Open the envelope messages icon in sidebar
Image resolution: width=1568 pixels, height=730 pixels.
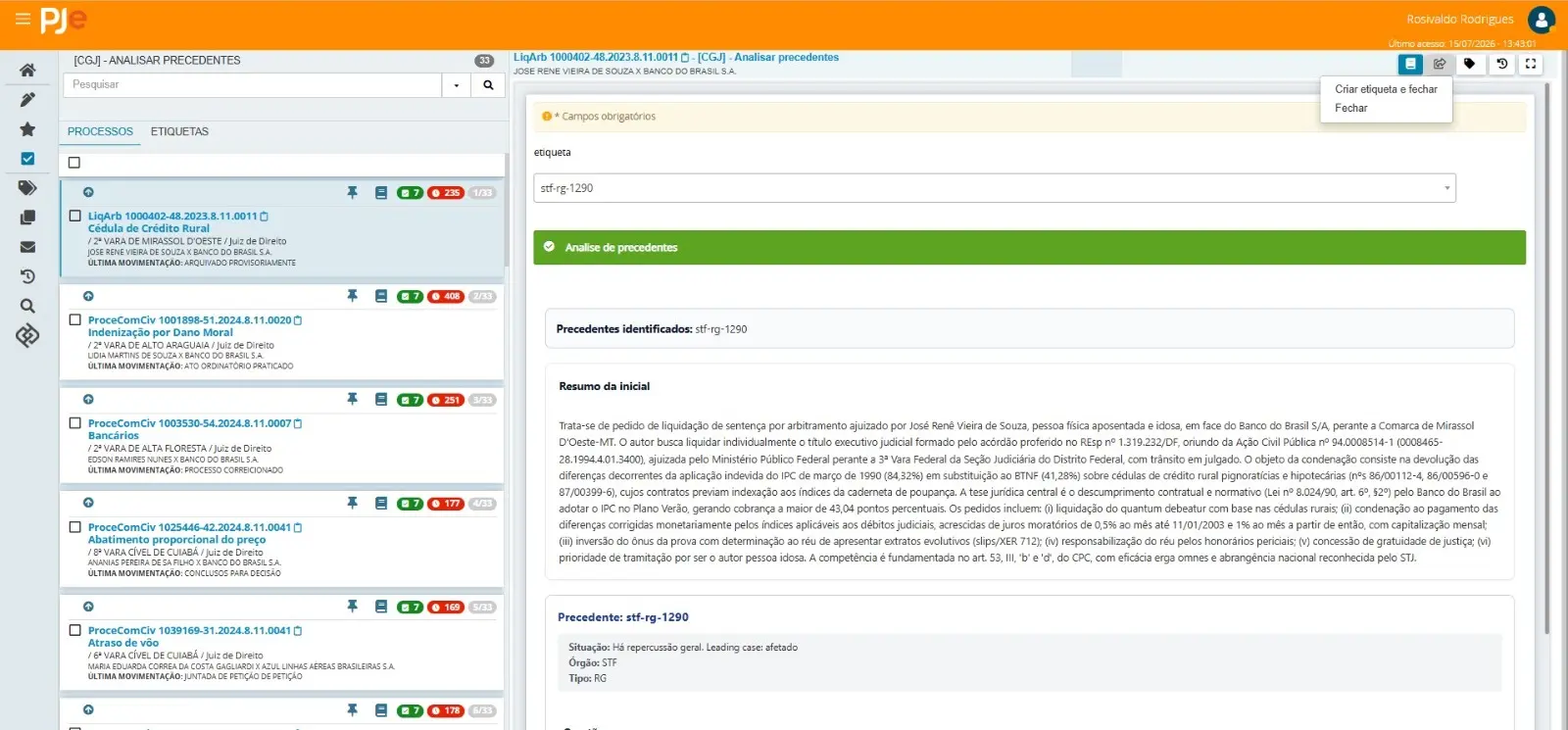pos(27,247)
